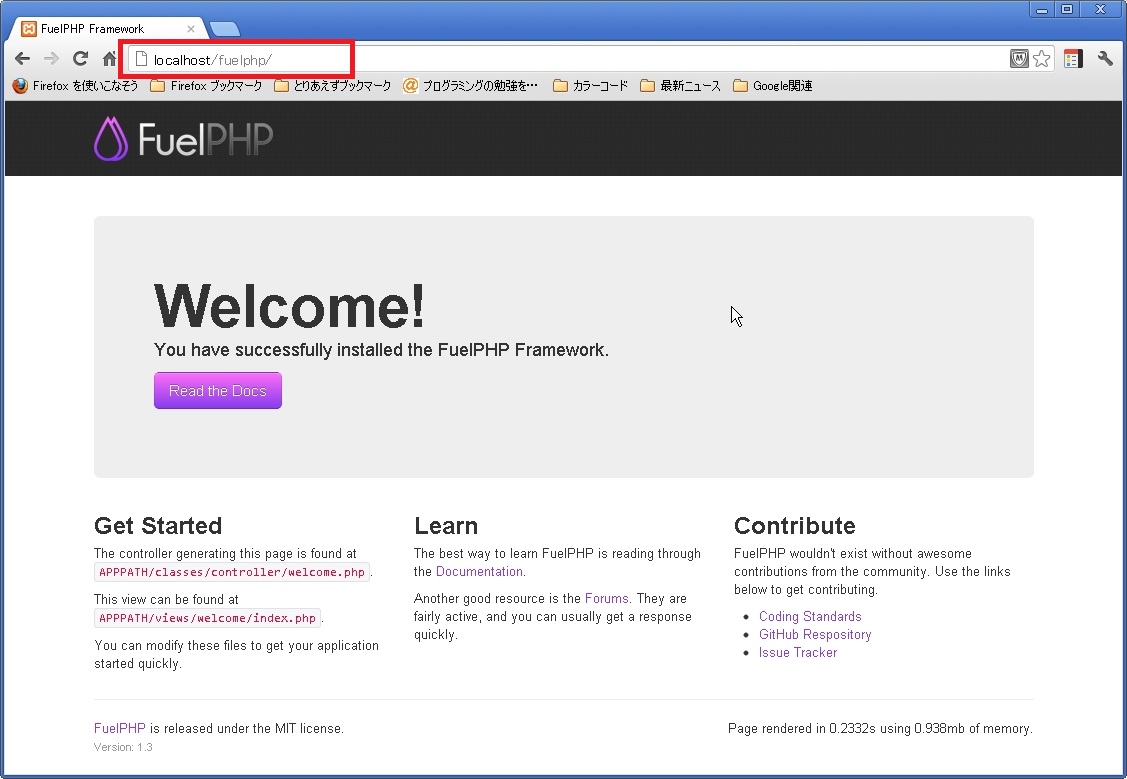This screenshot has width=1127, height=779.
Task: Click the 'Welcome!' heading
Action: click(x=290, y=306)
